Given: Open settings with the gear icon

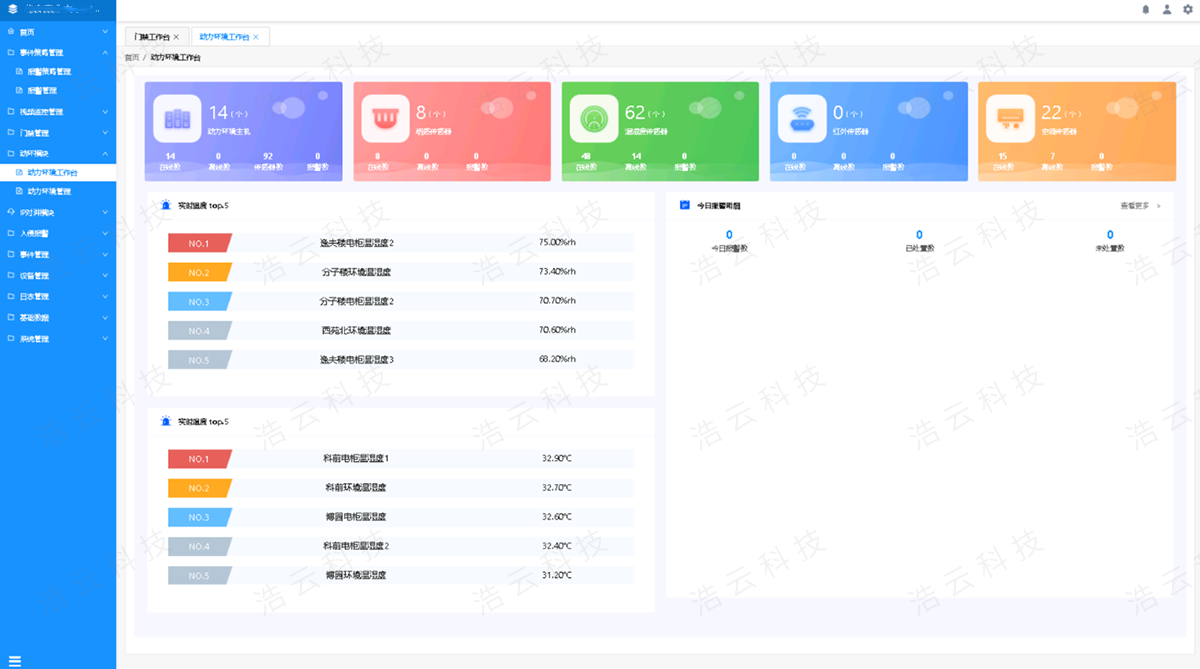Looking at the screenshot, I should click(x=1188, y=10).
